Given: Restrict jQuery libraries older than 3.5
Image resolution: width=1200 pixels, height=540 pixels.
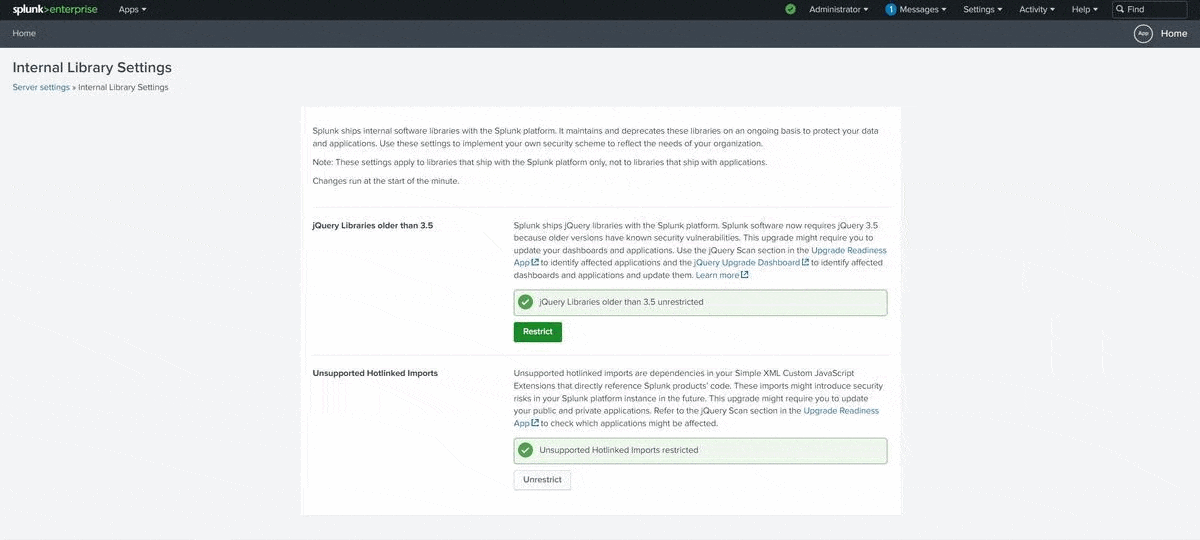Looking at the screenshot, I should pos(538,332).
